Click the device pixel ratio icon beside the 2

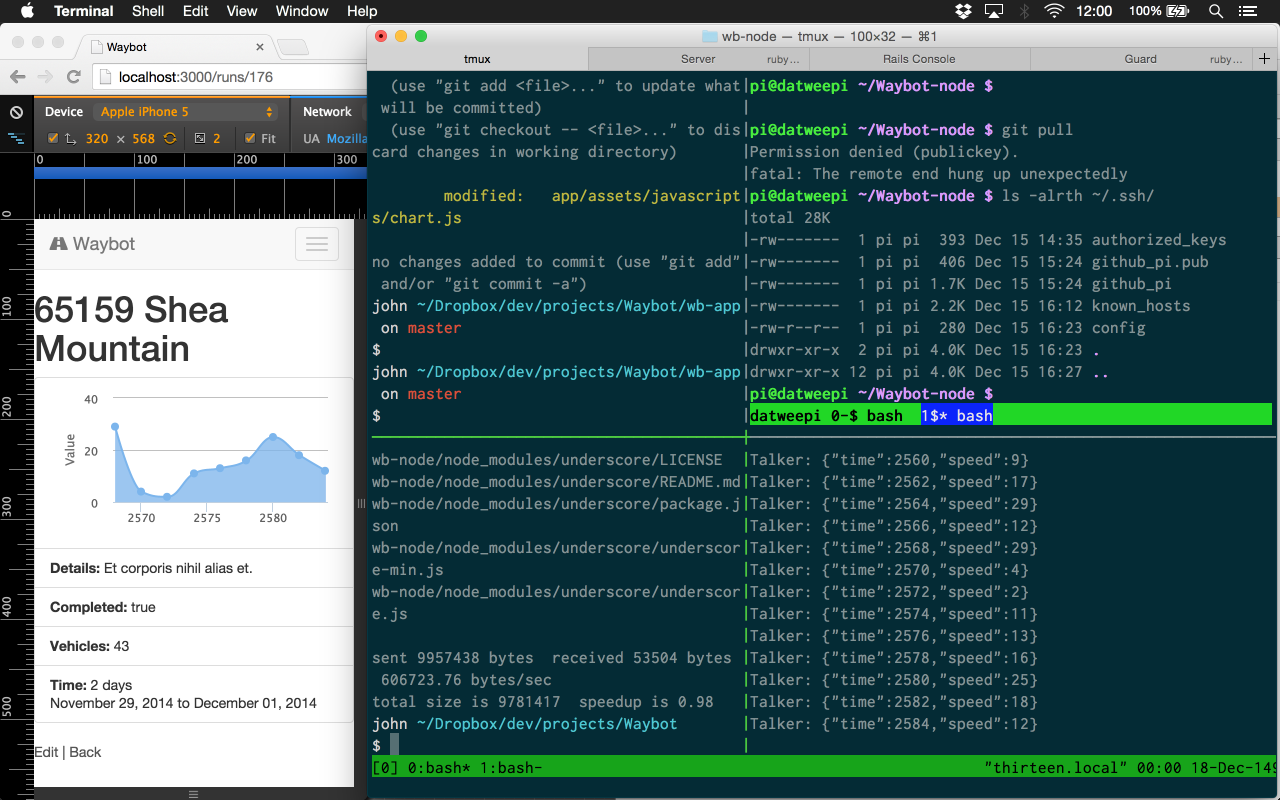coord(199,137)
